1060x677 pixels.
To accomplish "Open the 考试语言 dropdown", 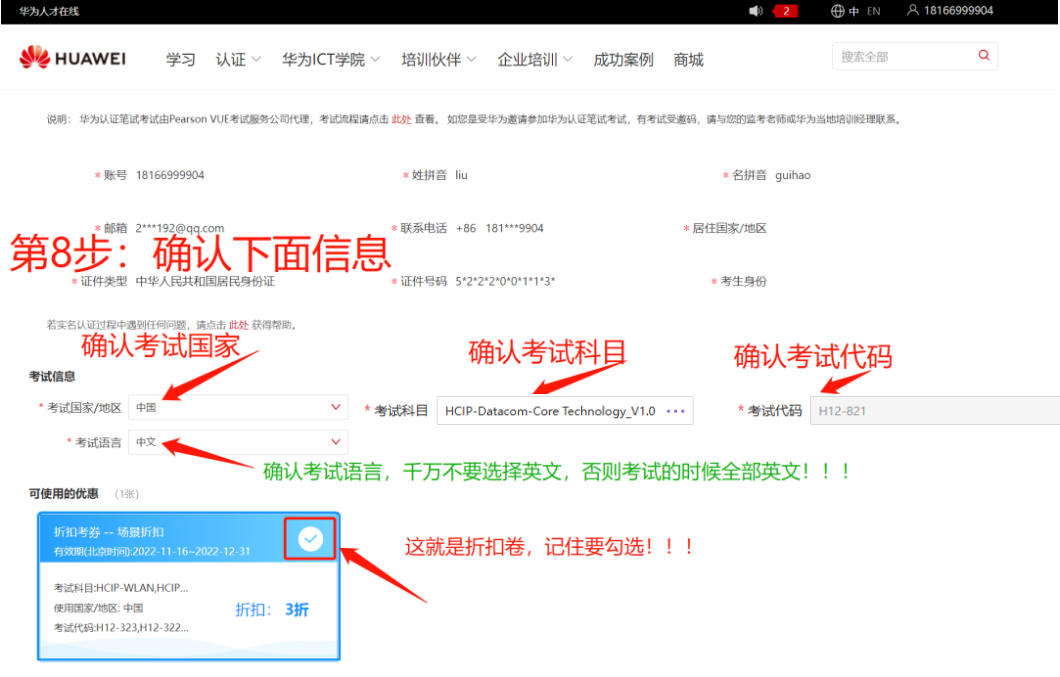I will 238,442.
